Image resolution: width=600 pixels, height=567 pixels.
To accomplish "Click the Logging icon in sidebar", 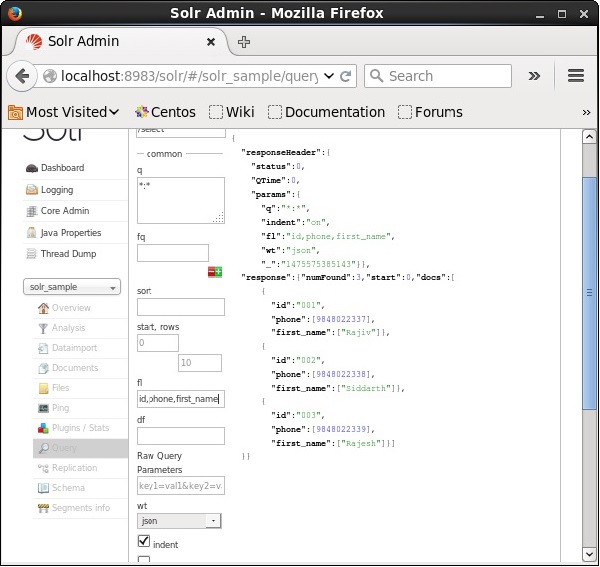I will [32, 190].
